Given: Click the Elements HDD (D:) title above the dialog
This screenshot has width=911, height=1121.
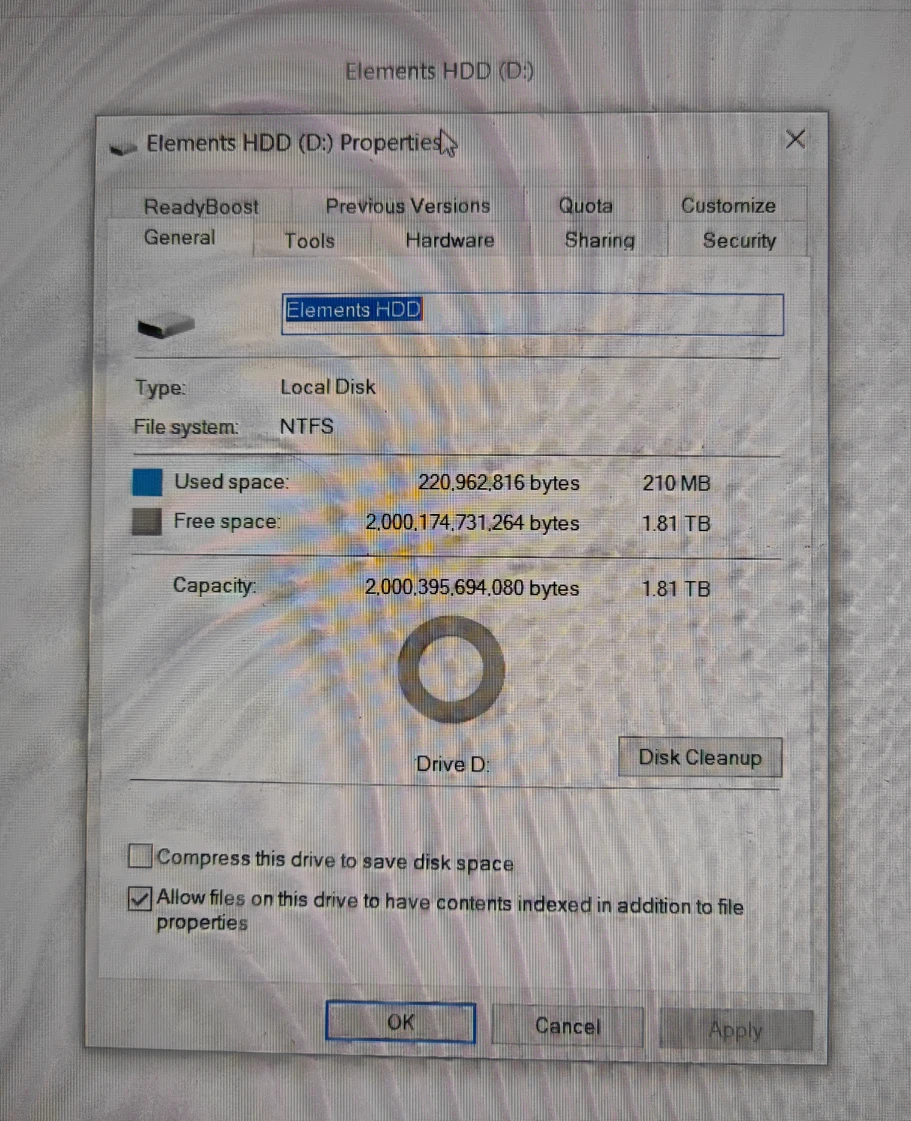Looking at the screenshot, I should (440, 71).
